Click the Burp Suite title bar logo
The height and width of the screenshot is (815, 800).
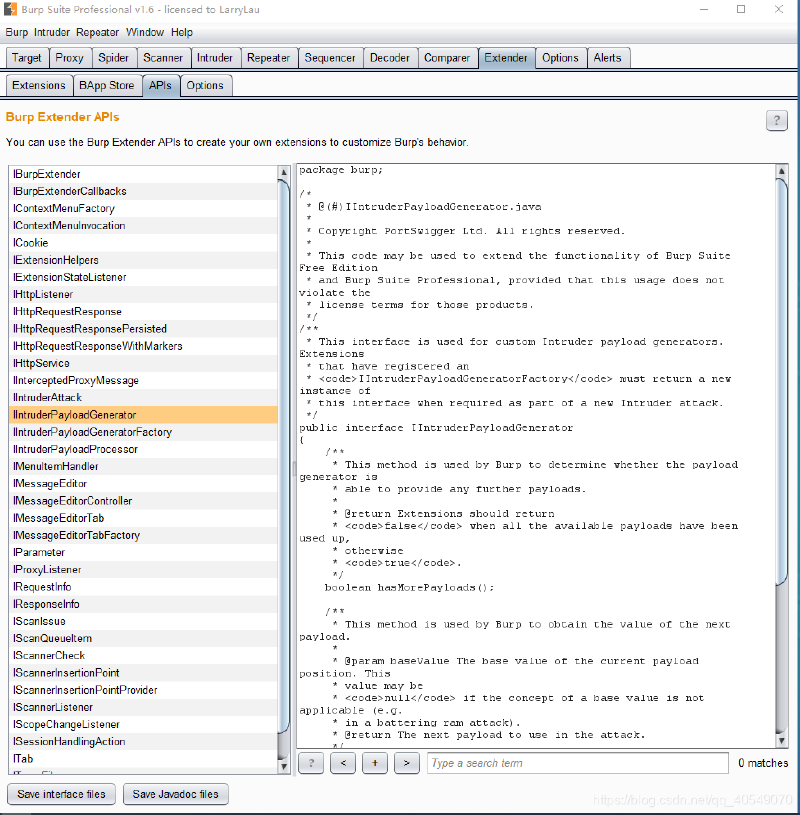coord(10,9)
